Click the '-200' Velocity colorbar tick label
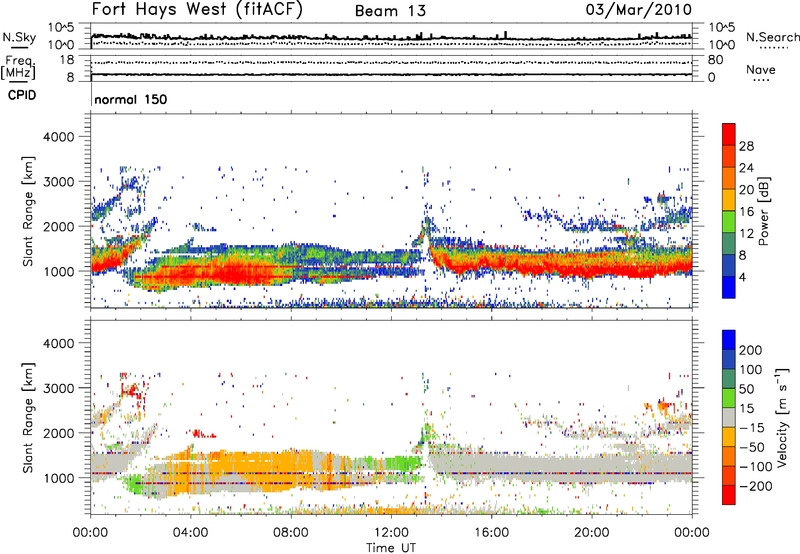Viewport: 800px width, 554px height. (756, 486)
